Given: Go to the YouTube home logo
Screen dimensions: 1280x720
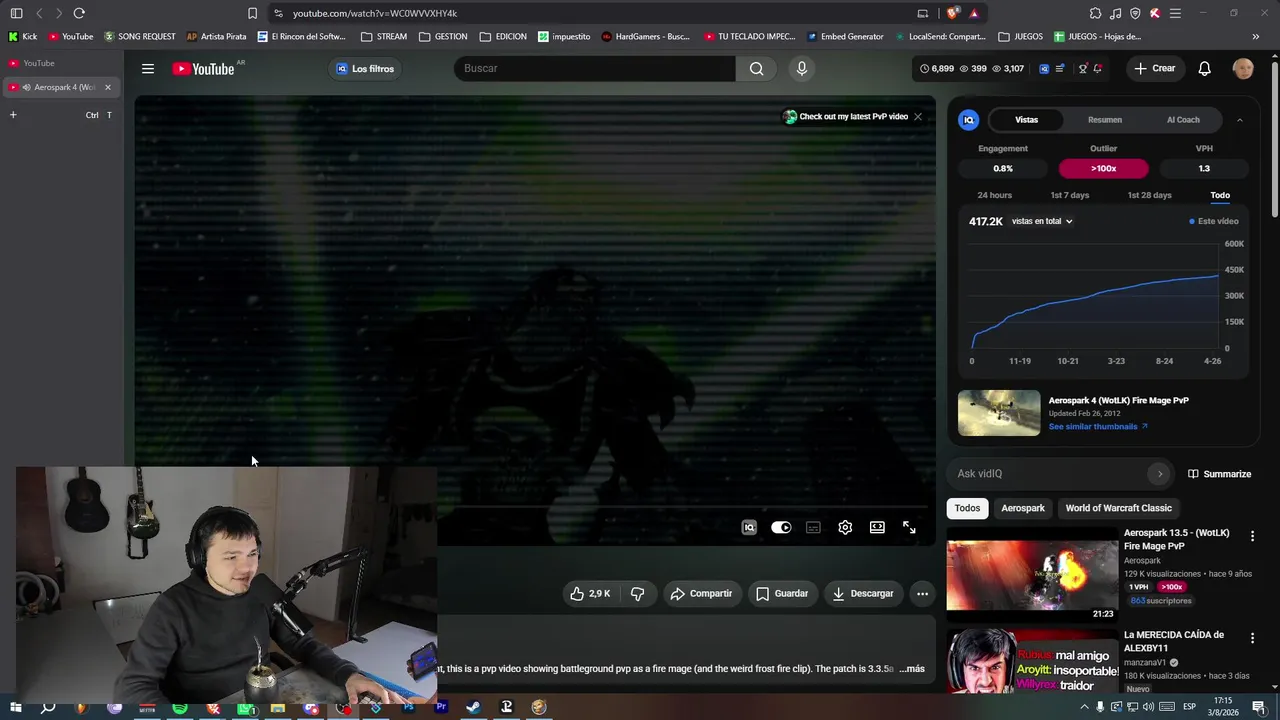Looking at the screenshot, I should 203,69.
